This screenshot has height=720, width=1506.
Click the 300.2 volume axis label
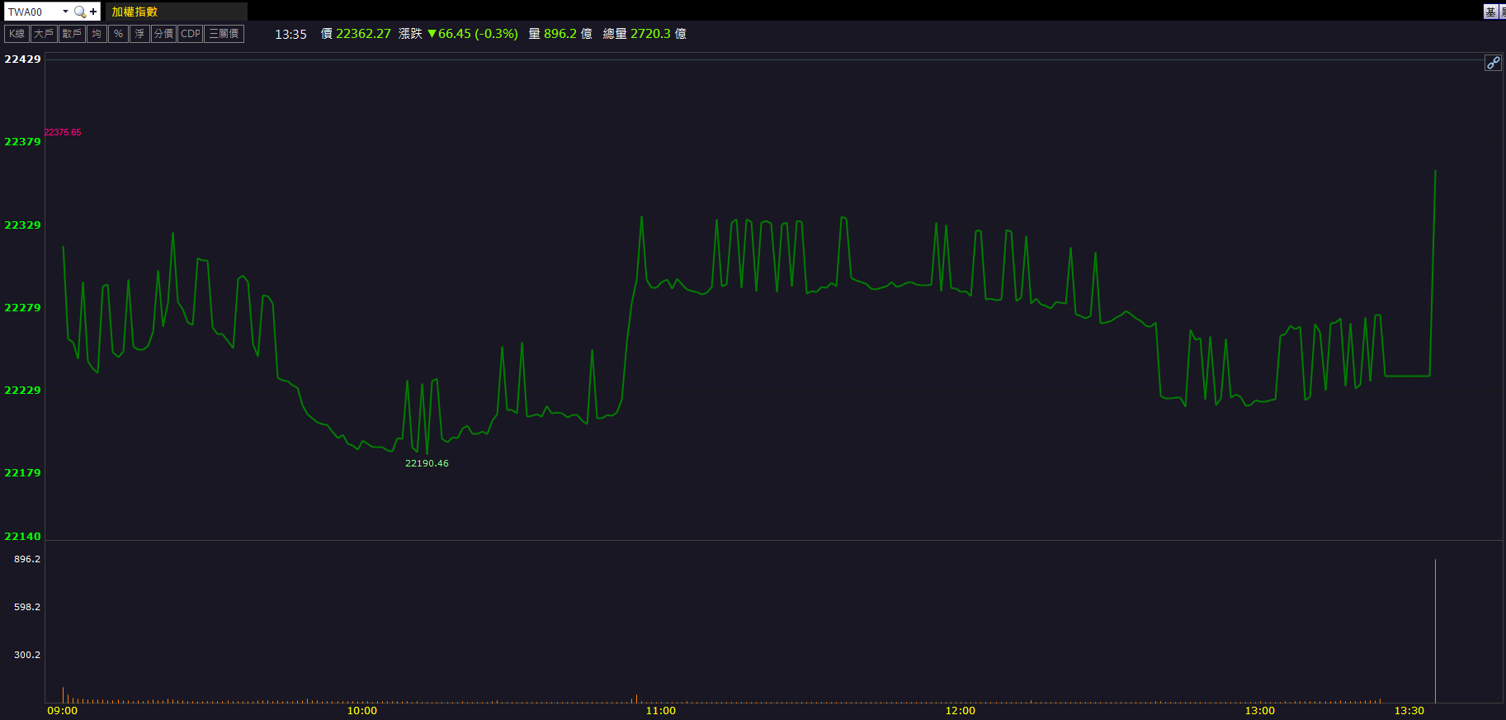[x=27, y=655]
